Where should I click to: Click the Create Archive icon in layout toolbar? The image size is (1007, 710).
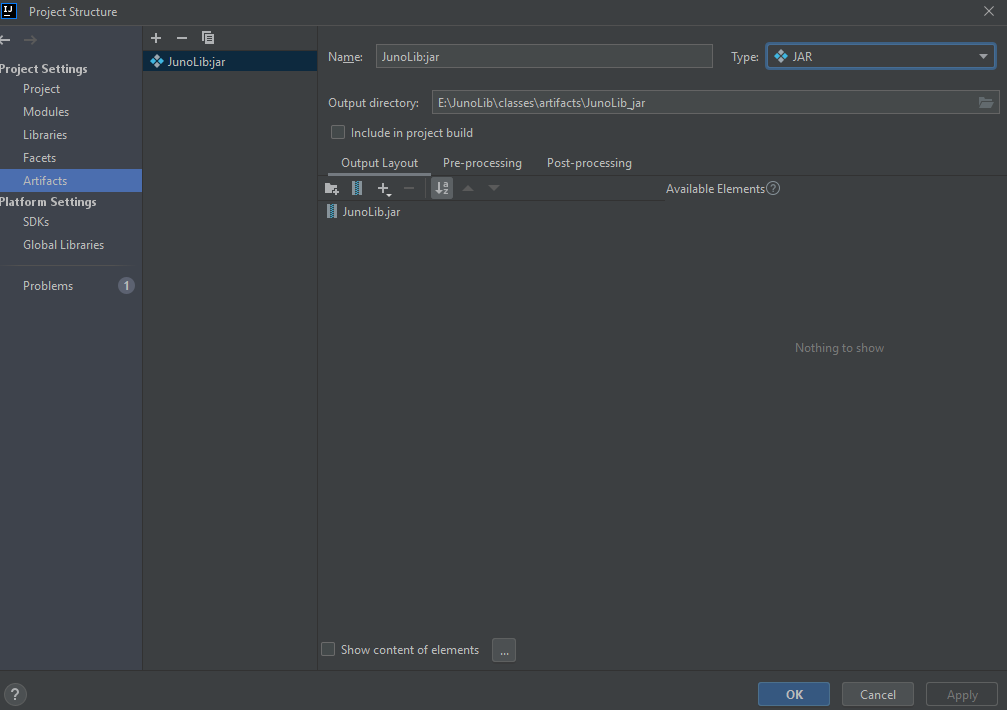(x=357, y=188)
